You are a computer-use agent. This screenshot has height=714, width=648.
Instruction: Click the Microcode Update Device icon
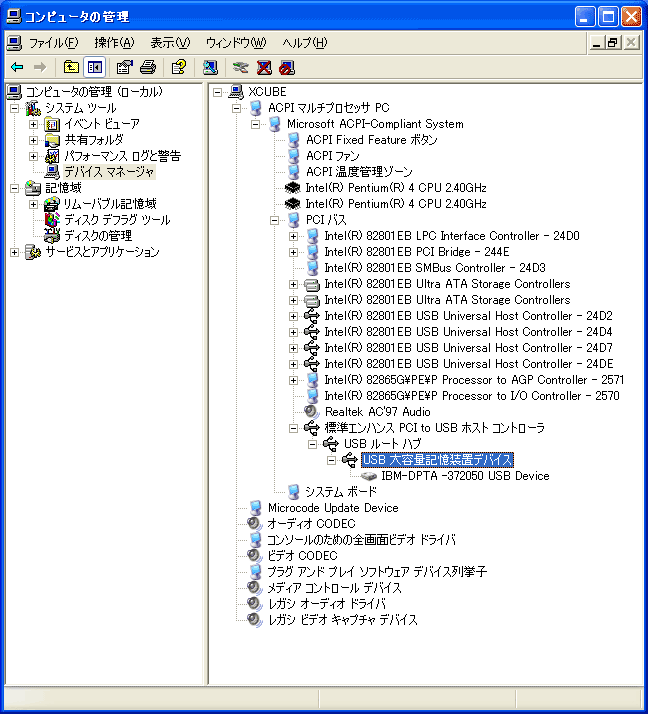tap(255, 508)
